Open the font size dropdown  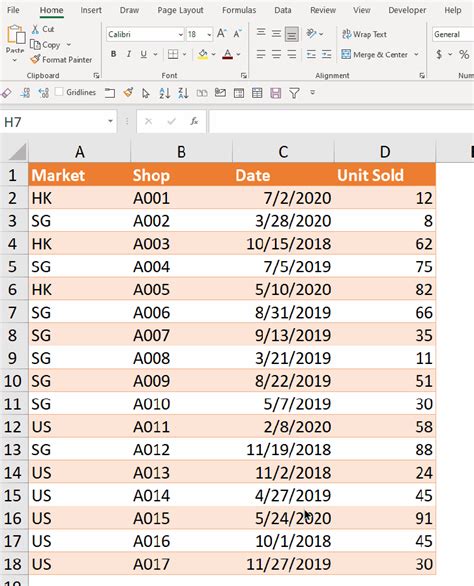point(209,34)
